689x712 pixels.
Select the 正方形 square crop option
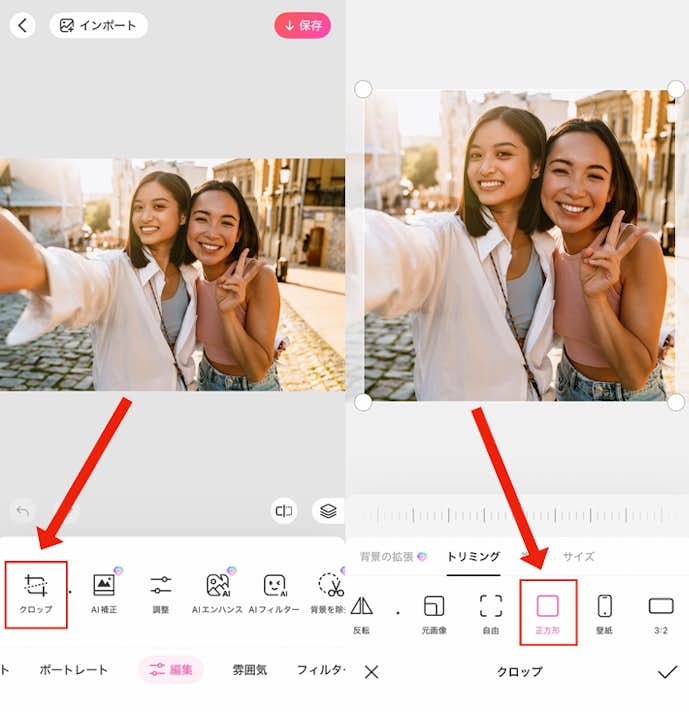click(548, 613)
